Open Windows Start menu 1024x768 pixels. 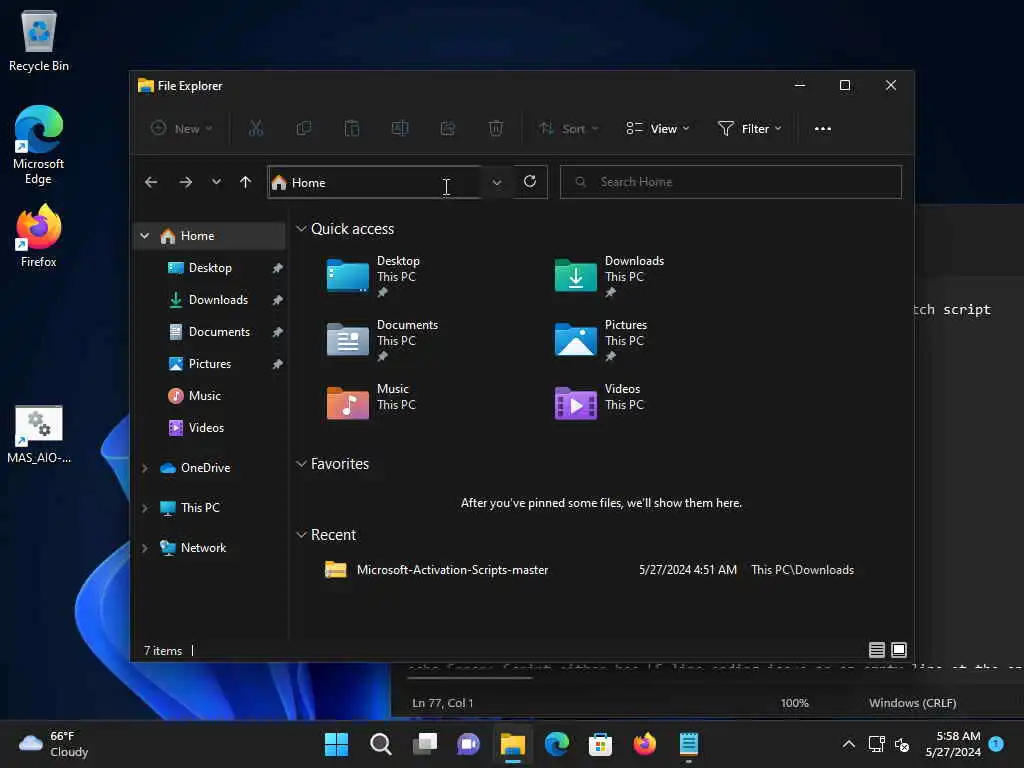click(x=336, y=744)
